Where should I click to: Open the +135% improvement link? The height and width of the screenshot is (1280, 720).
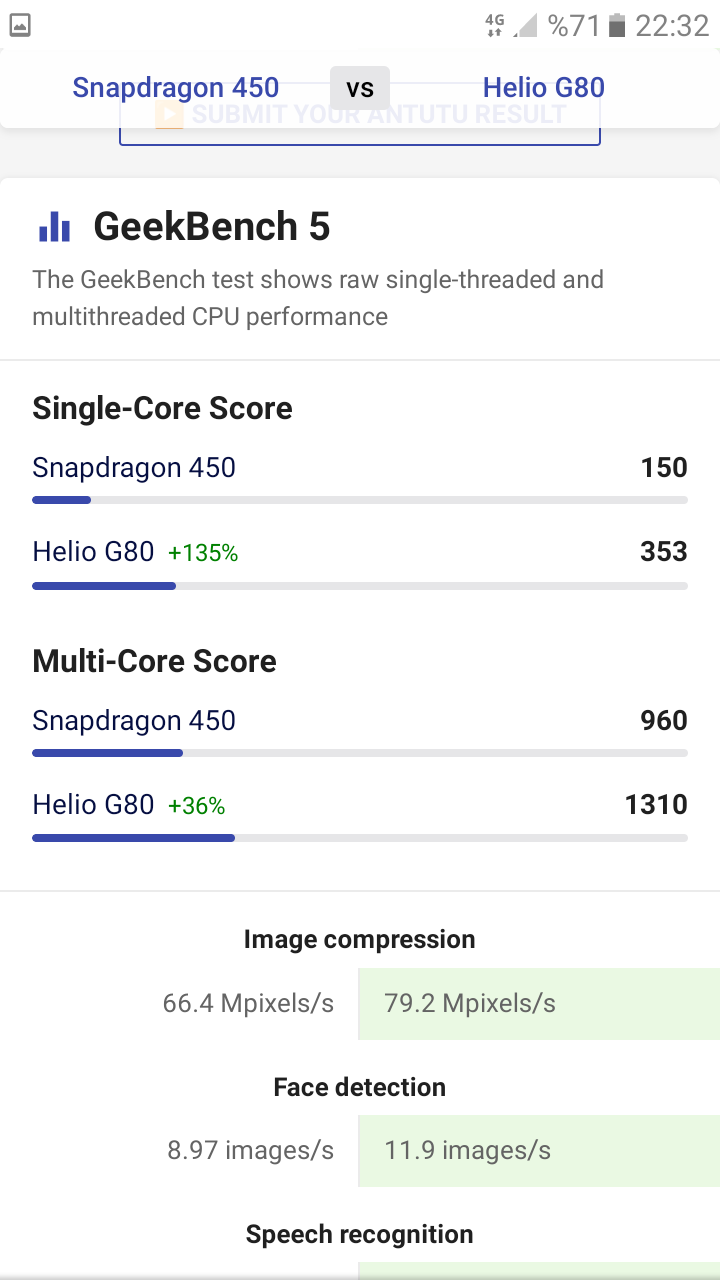pos(203,552)
